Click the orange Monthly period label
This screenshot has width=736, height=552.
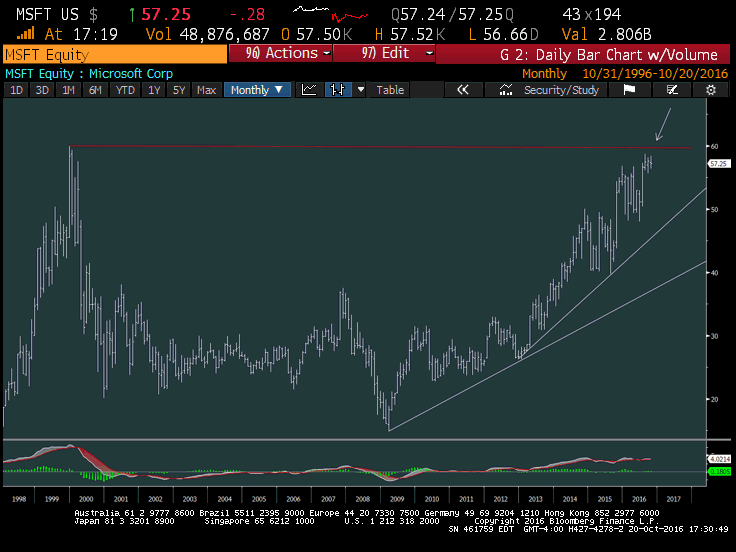[x=544, y=73]
